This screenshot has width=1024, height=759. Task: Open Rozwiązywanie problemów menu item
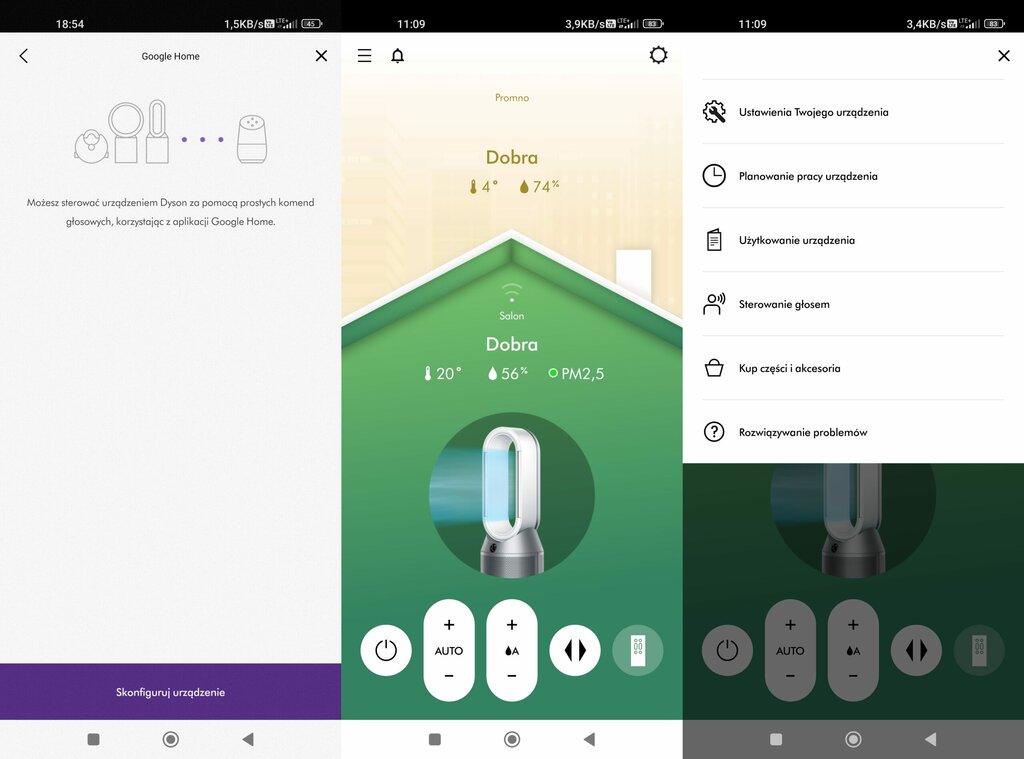pyautogui.click(x=853, y=432)
